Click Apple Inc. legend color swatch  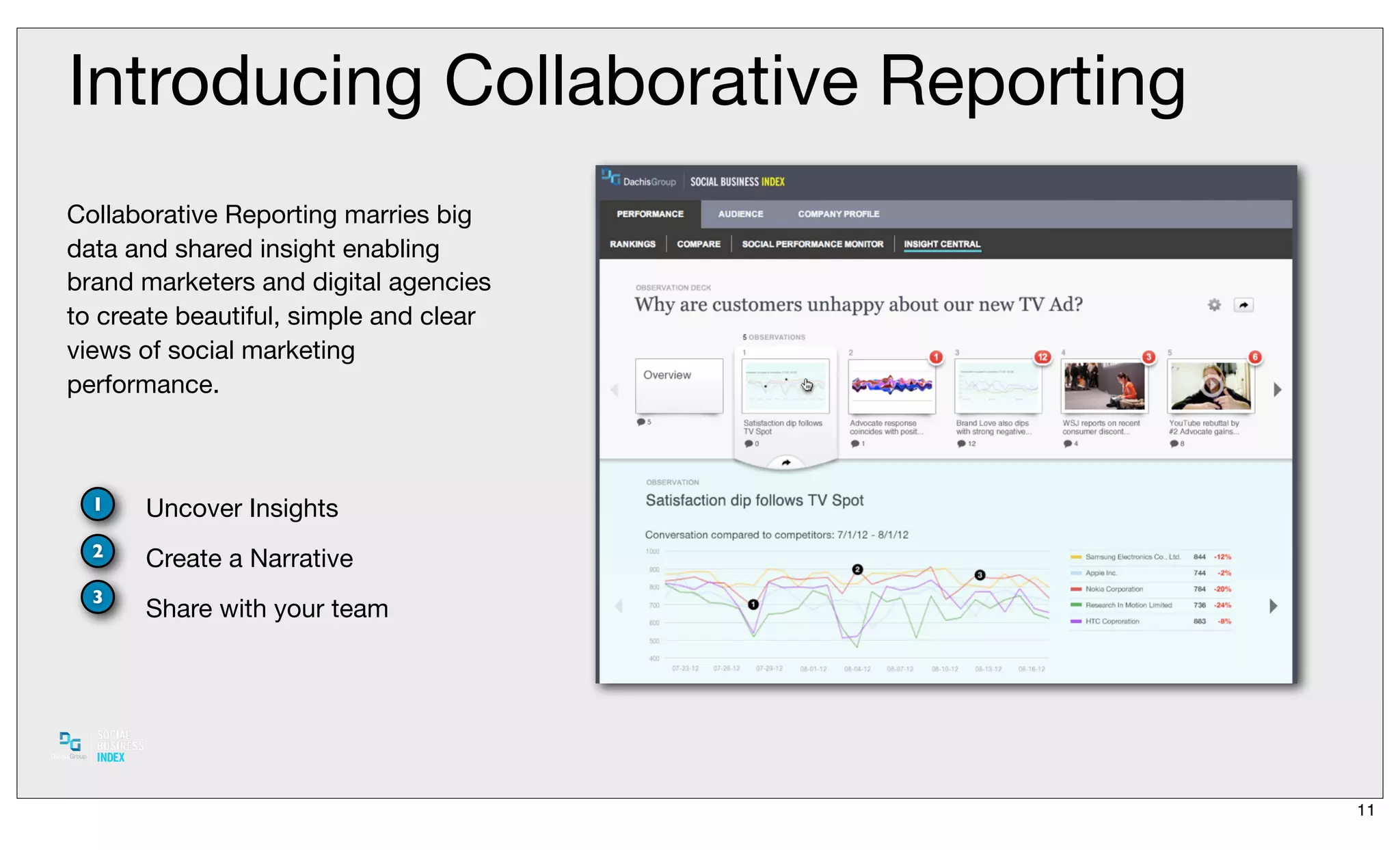pyautogui.click(x=1075, y=573)
